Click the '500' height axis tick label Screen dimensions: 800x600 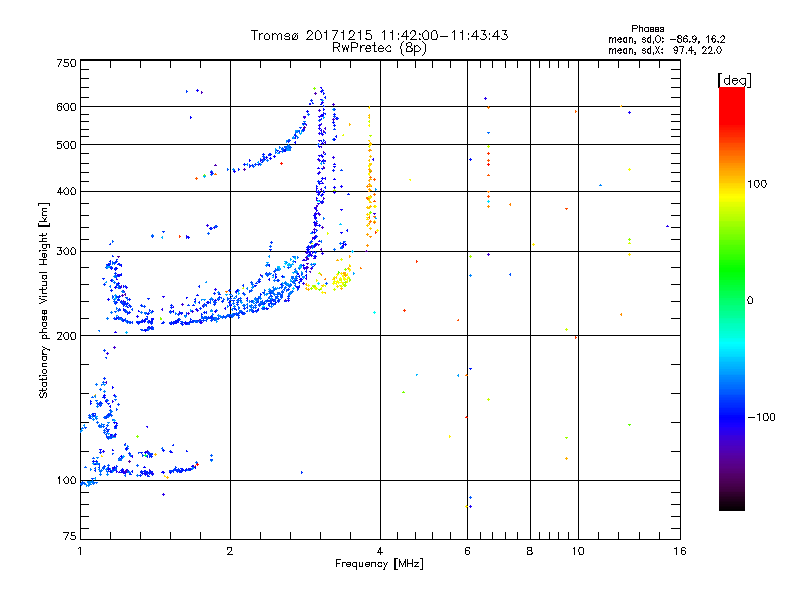click(x=66, y=145)
